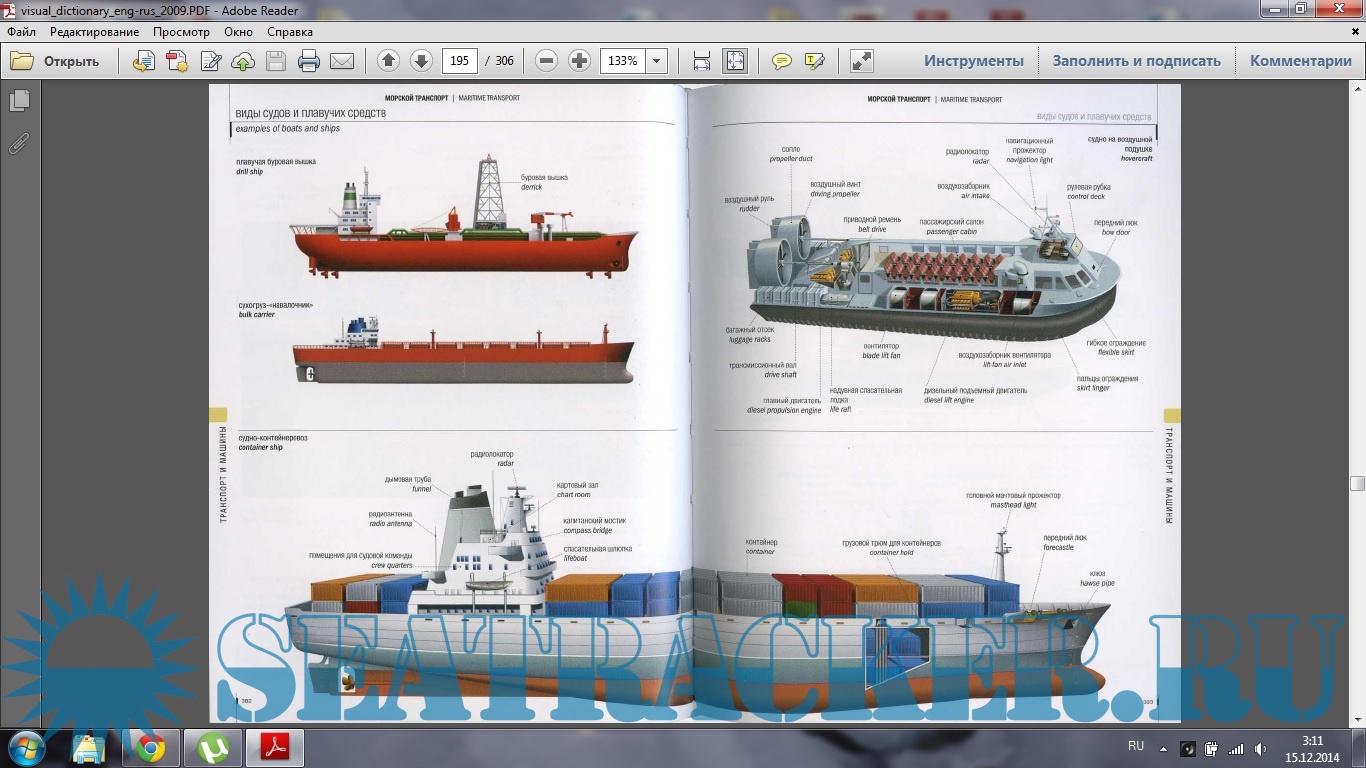Open the zoom level dropdown arrow

(x=657, y=61)
